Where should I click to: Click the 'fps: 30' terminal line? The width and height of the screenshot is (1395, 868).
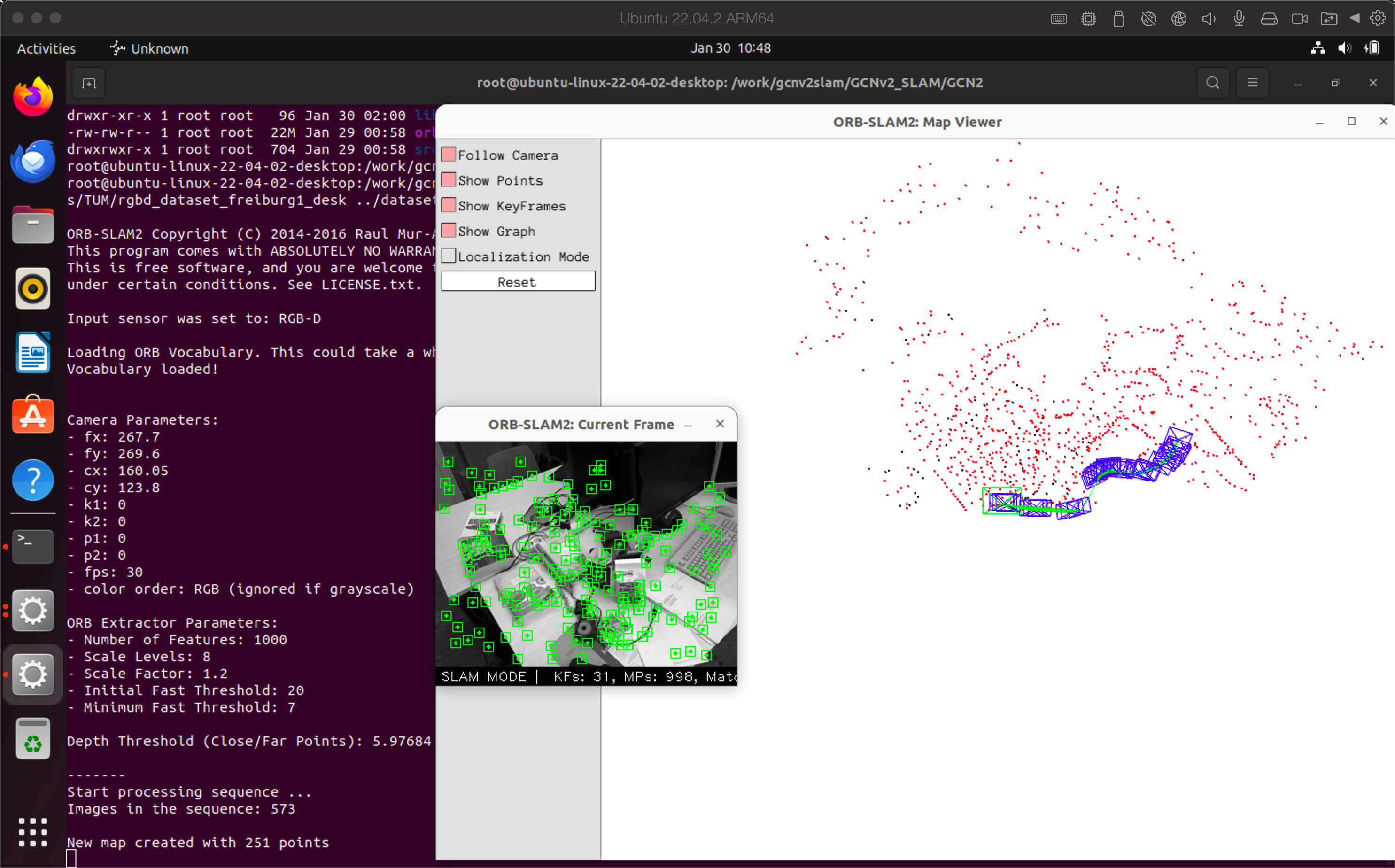point(105,573)
